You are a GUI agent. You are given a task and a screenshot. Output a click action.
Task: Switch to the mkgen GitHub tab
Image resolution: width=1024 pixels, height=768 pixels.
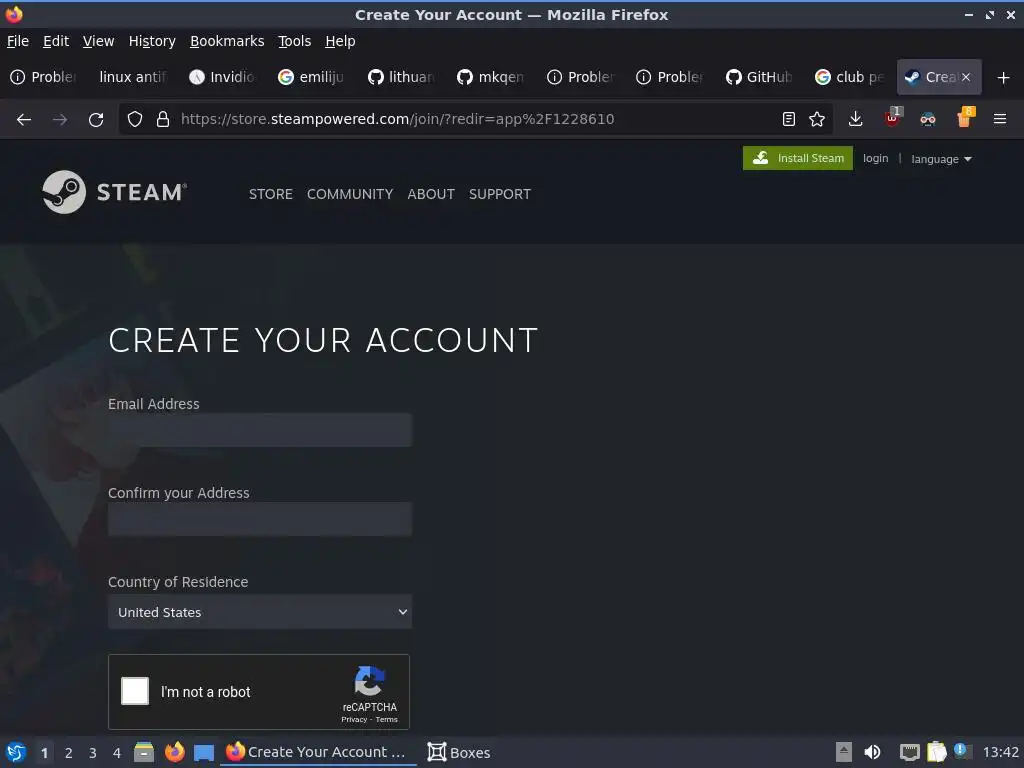492,77
